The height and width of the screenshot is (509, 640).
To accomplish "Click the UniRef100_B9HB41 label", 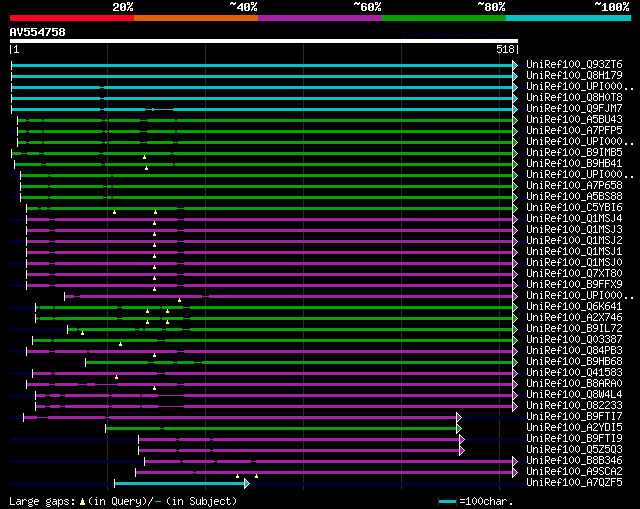I will (574, 164).
